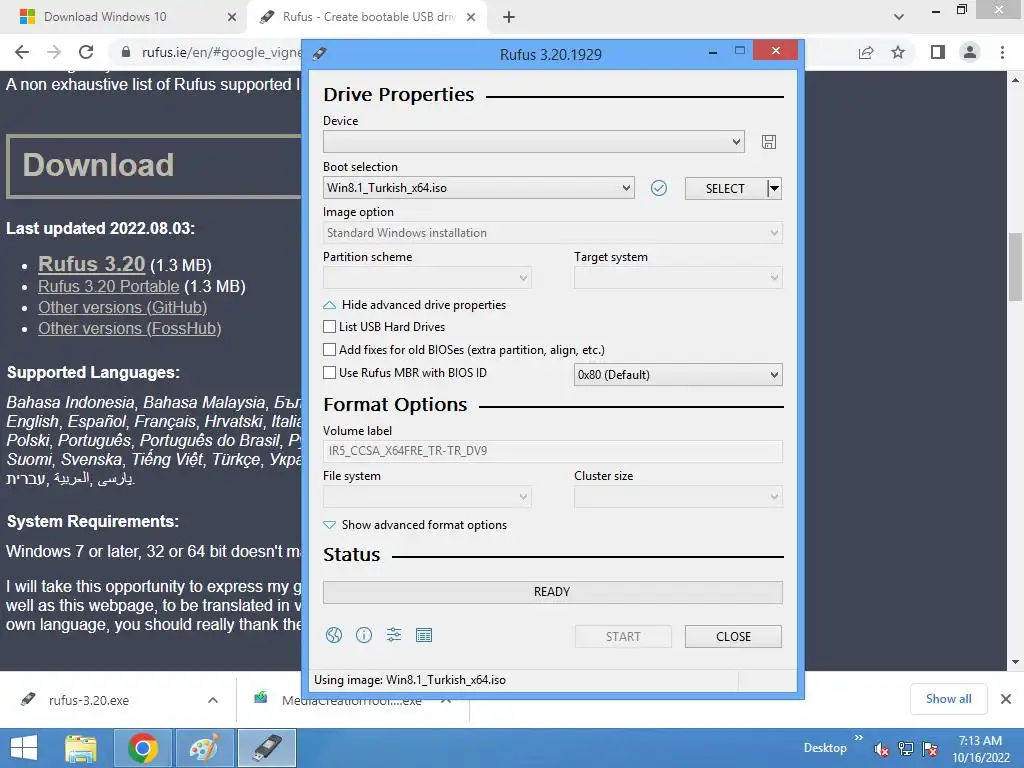Open the Rufus 3.20 download link
Screen dimensions: 1024x768
pos(91,264)
